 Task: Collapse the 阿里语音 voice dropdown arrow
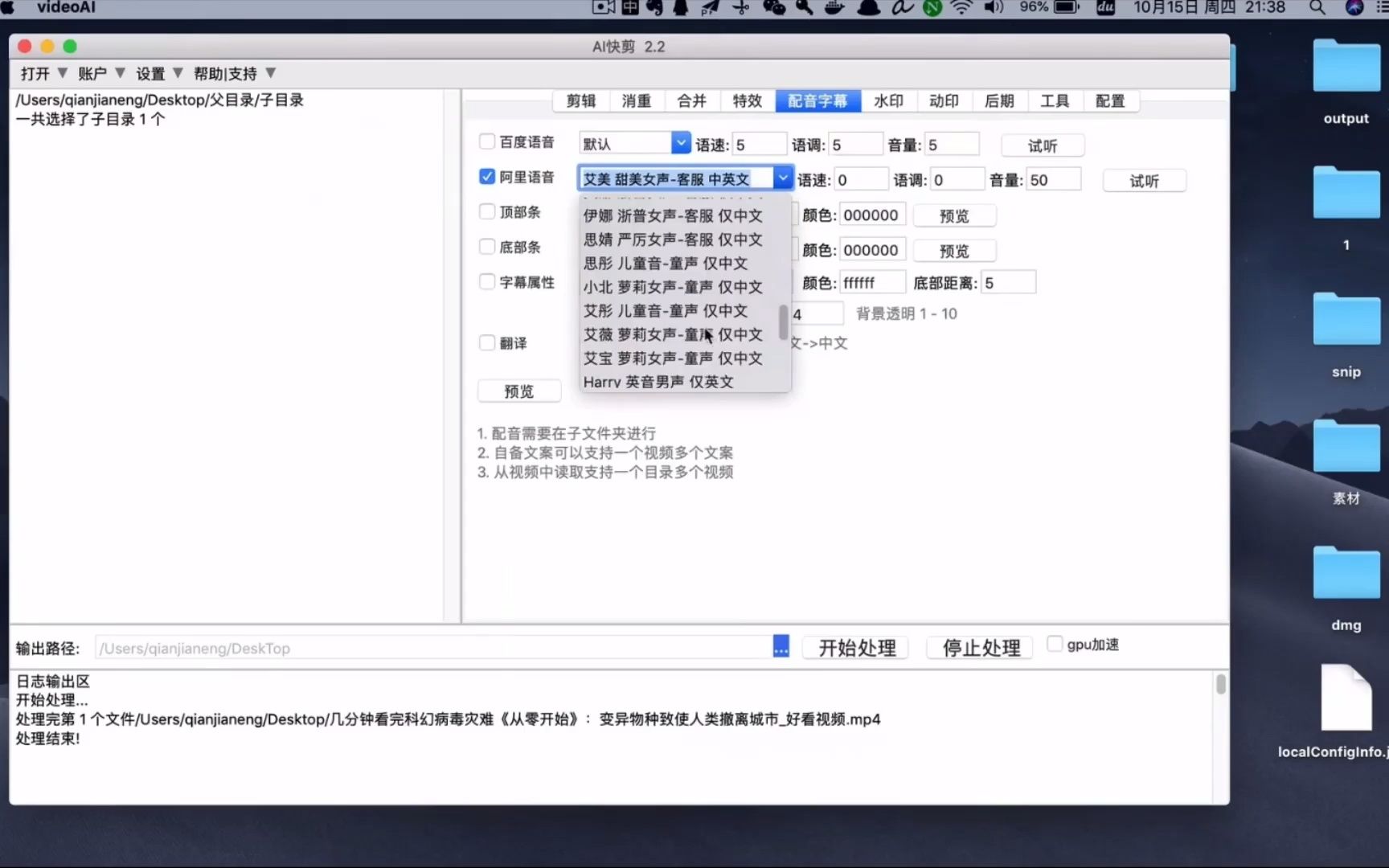point(782,178)
